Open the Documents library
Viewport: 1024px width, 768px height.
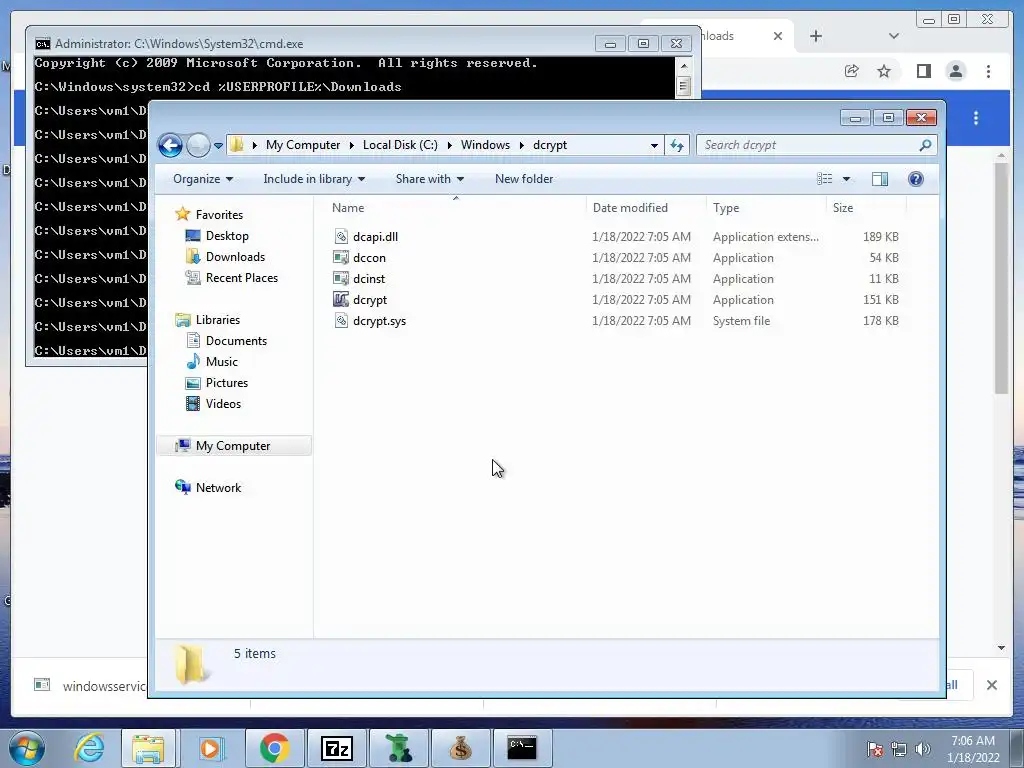click(x=236, y=341)
